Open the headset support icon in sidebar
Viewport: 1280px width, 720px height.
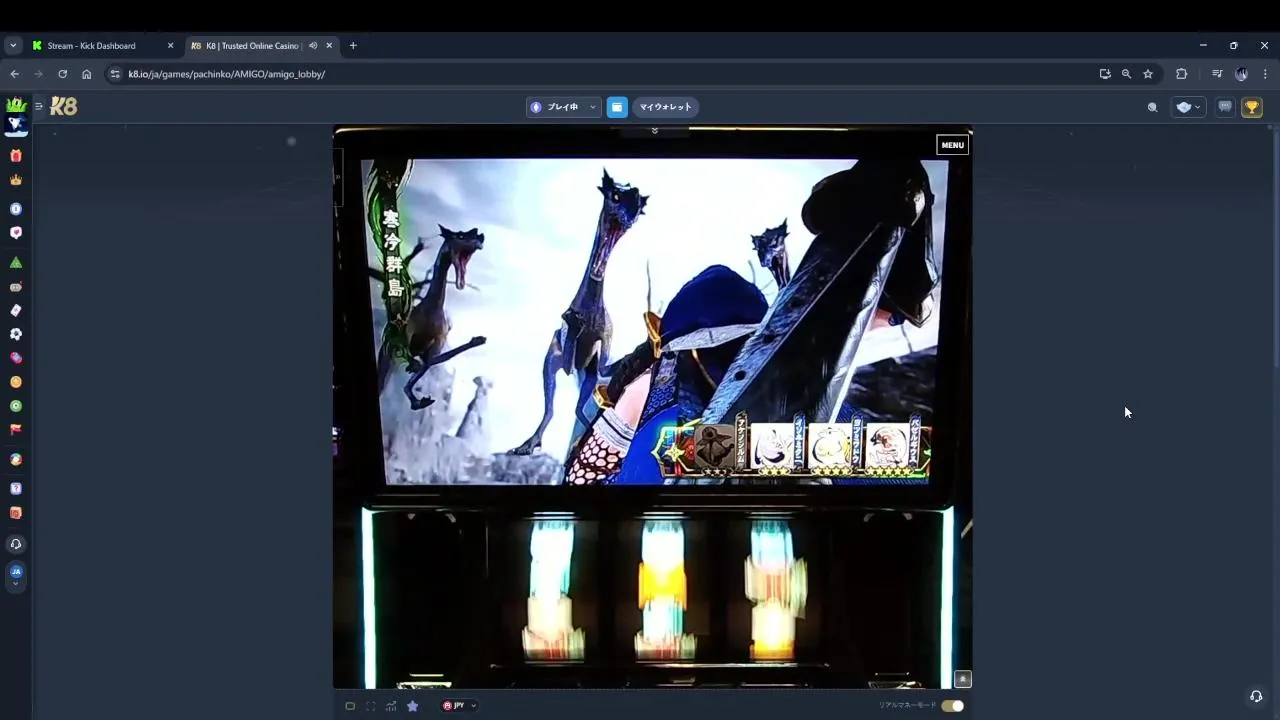tap(15, 544)
